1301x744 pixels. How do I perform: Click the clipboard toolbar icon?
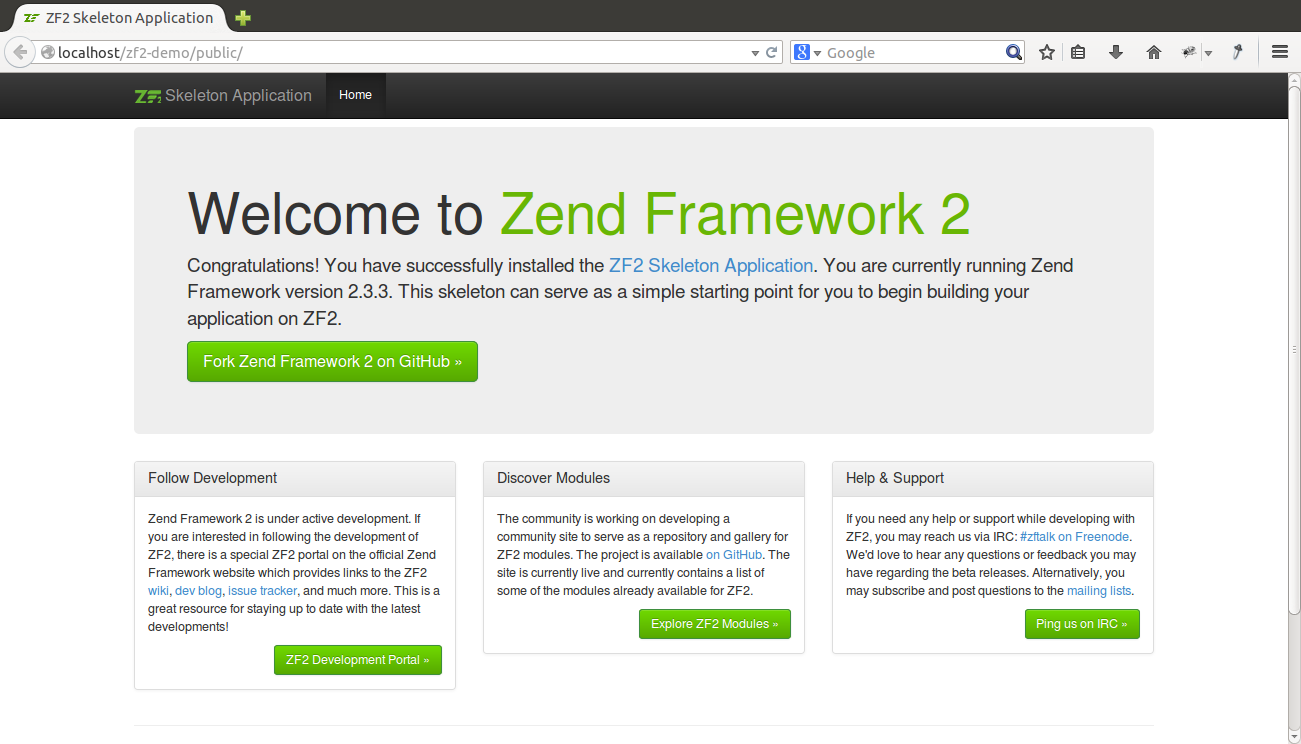pos(1078,51)
